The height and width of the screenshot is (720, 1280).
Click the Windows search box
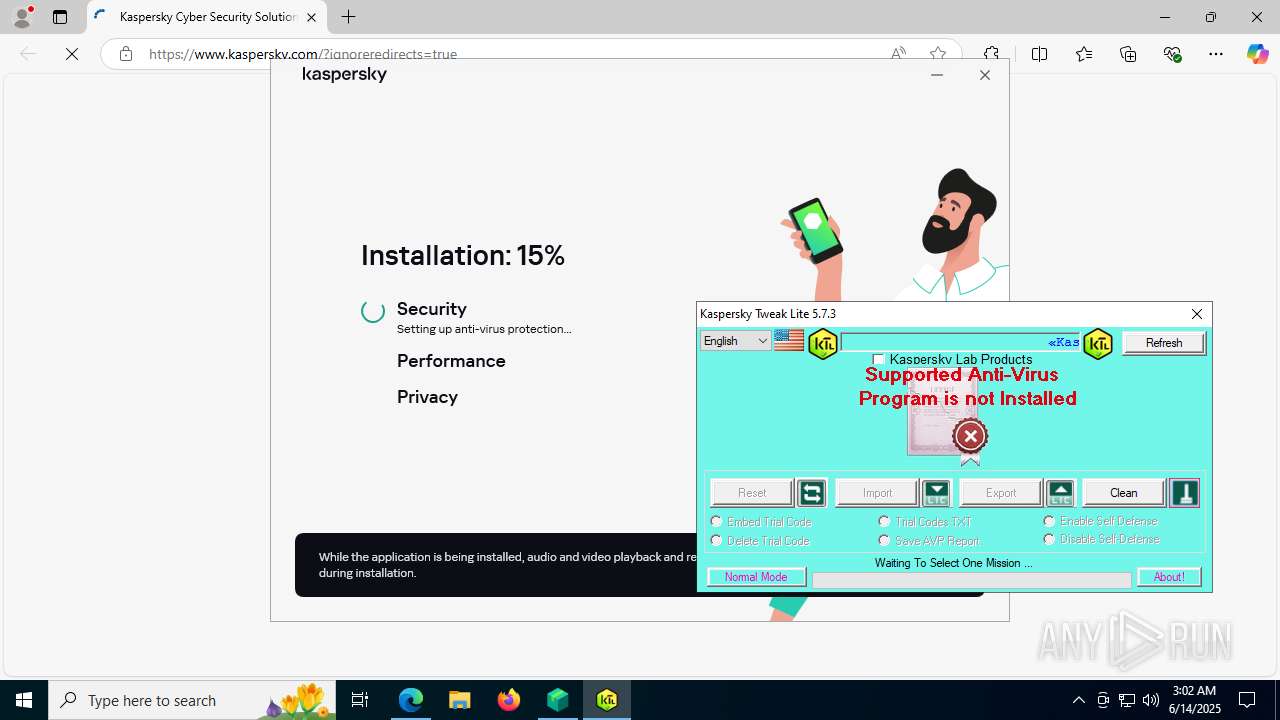pyautogui.click(x=190, y=700)
